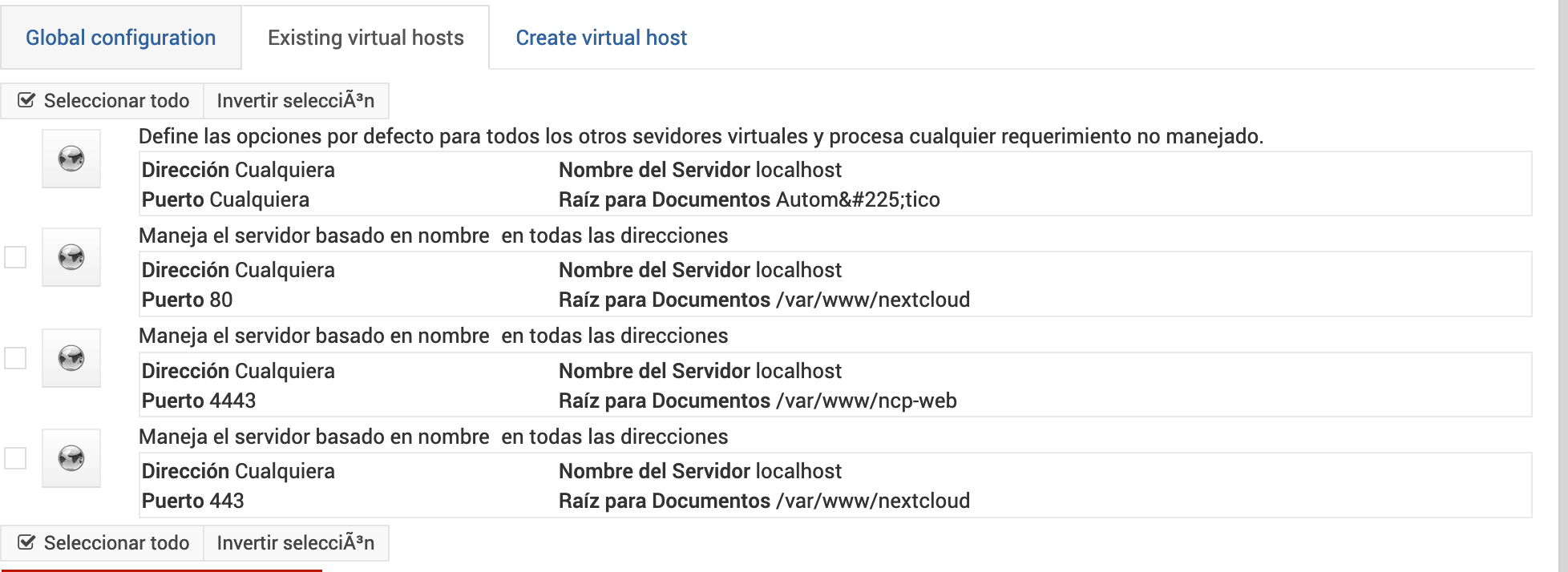Screen dimensions: 1568x572
Task: Open the port 4443 virtual host icon
Action: coord(71,358)
